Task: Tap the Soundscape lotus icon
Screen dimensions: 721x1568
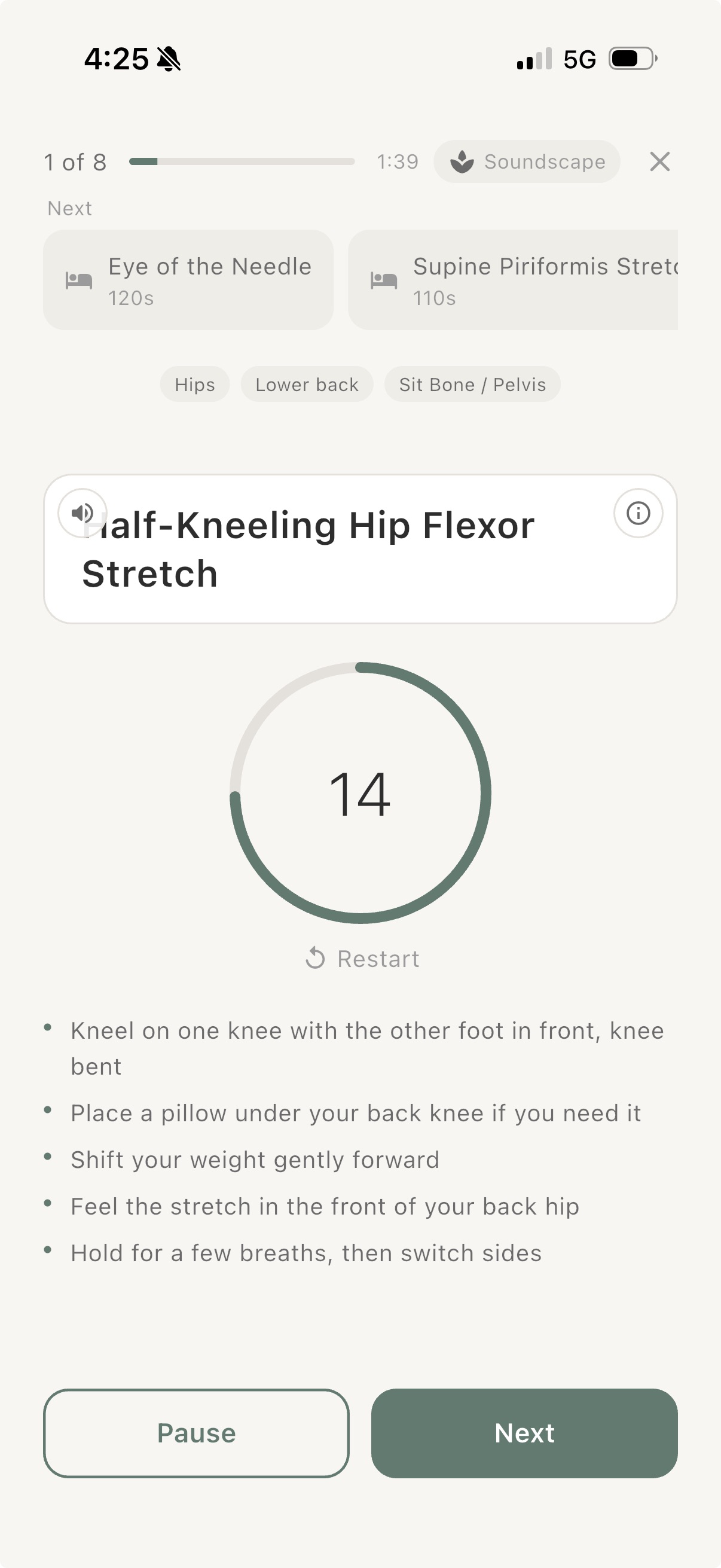Action: tap(462, 162)
